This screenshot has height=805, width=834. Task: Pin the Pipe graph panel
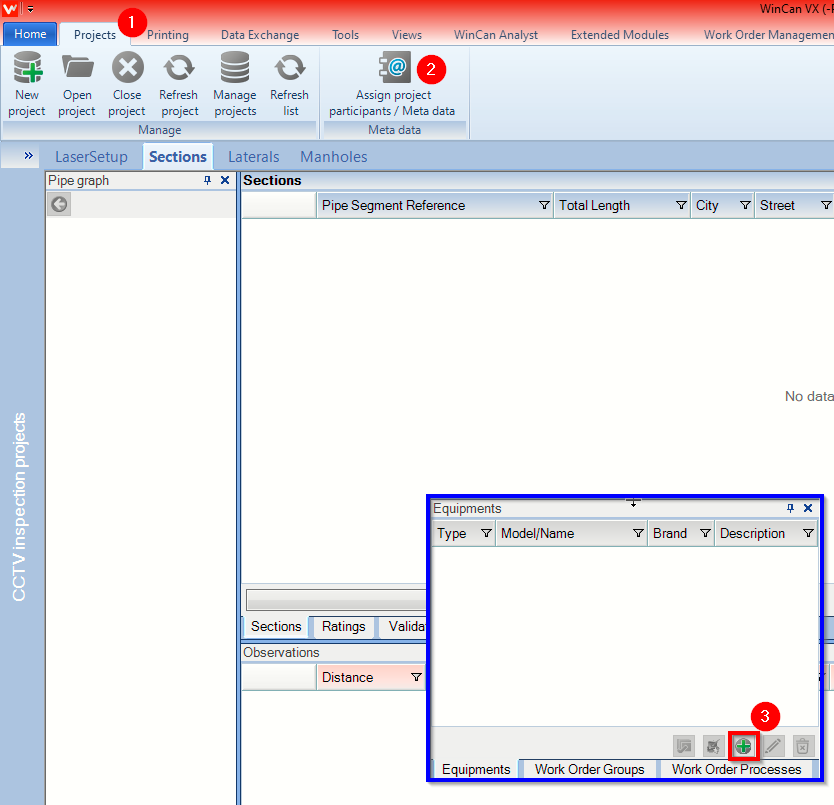click(207, 180)
